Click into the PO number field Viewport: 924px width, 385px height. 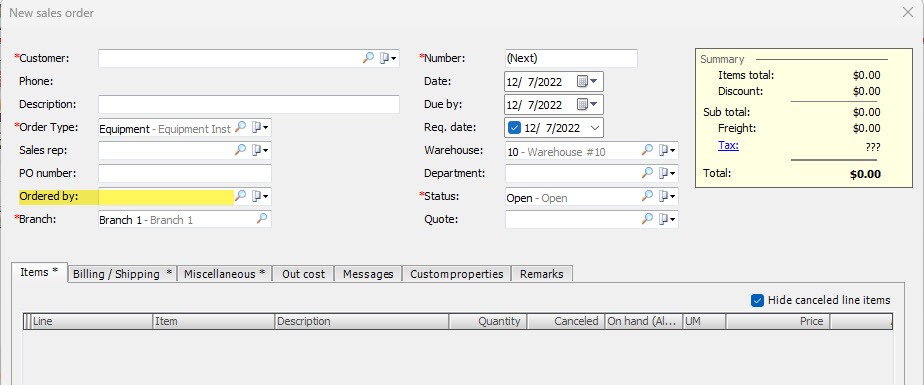pyautogui.click(x=185, y=173)
